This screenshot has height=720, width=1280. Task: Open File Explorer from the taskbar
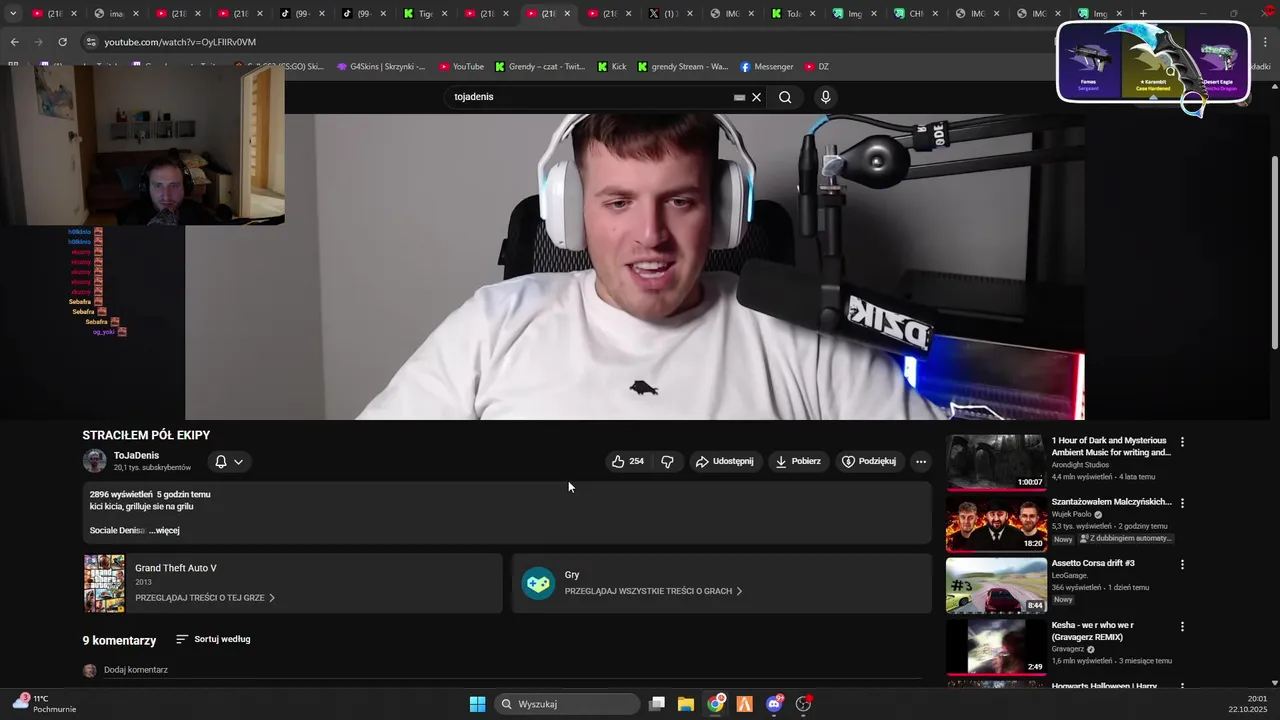tap(686, 704)
